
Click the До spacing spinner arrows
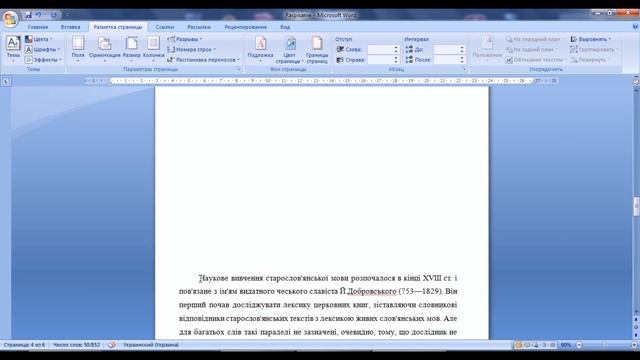click(462, 49)
